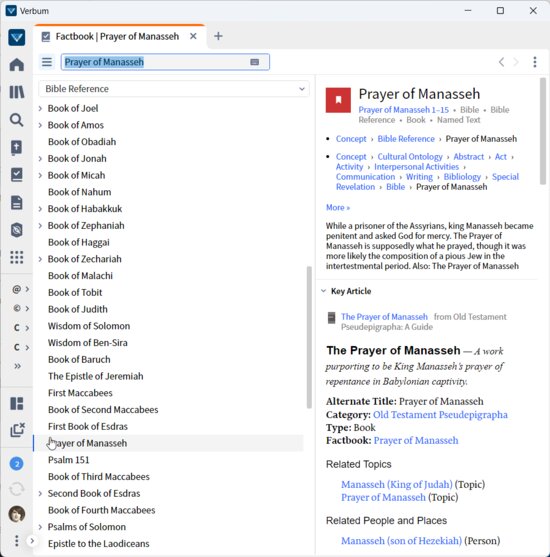Open the apps grid icon in the sidebar
This screenshot has height=557, width=550.
[17, 257]
